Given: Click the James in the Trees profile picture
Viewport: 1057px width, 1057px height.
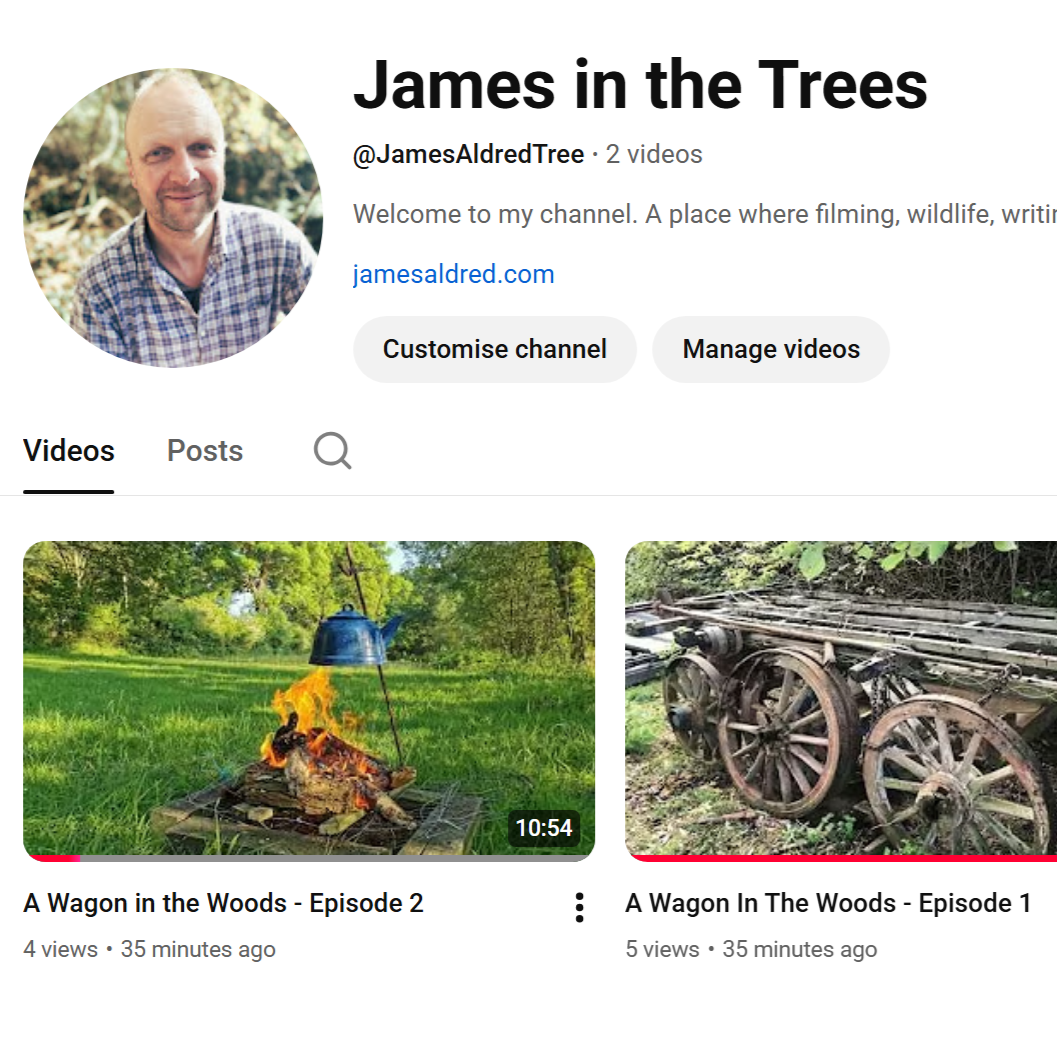Looking at the screenshot, I should (173, 218).
